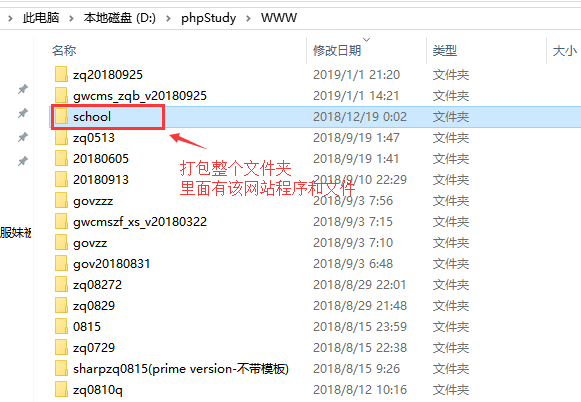Screen dimensions: 581x402
Task: Click the zq0810q folder icon
Action: tap(61, 390)
